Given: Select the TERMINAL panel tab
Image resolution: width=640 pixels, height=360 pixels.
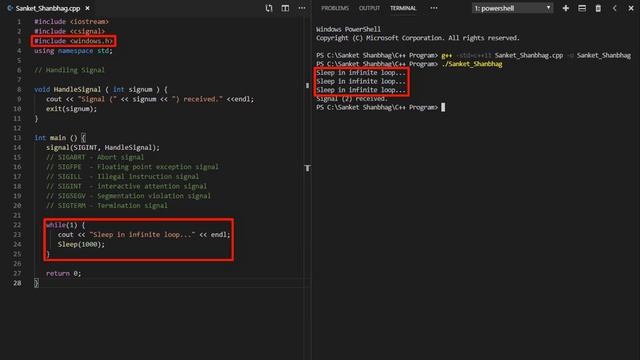Looking at the screenshot, I should coord(403,8).
